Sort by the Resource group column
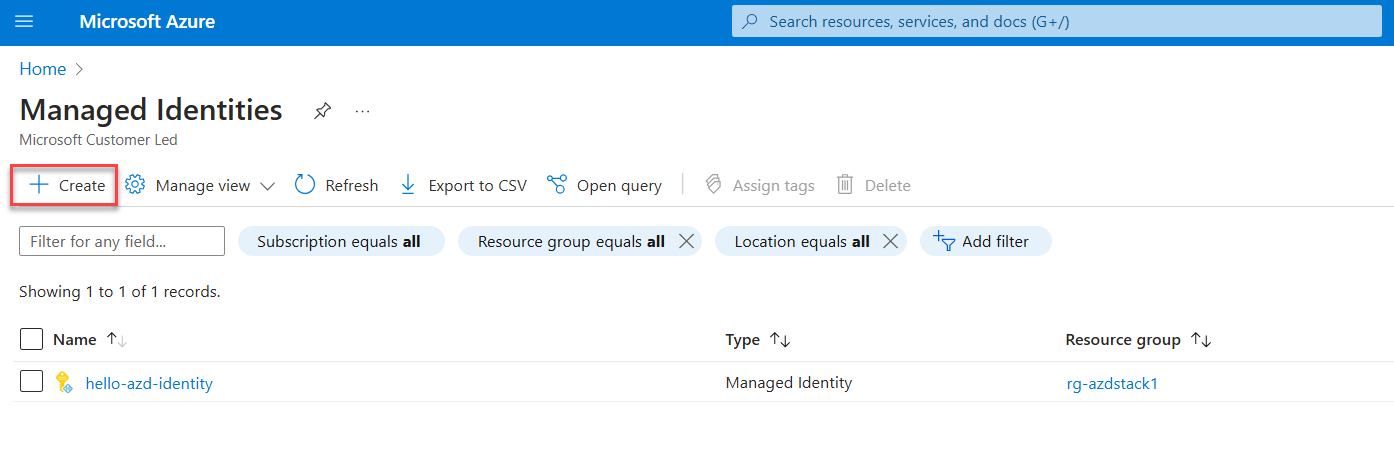1394x452 pixels. (1201, 340)
